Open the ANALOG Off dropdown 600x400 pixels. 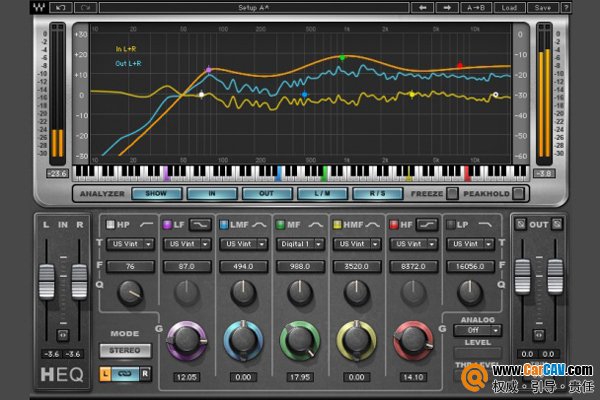point(478,330)
